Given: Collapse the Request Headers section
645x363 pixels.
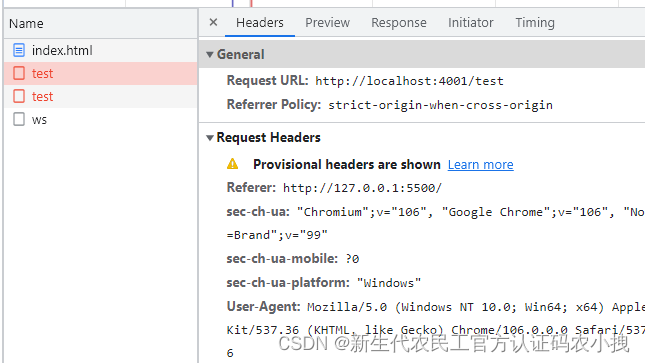Looking at the screenshot, I should tap(210, 137).
